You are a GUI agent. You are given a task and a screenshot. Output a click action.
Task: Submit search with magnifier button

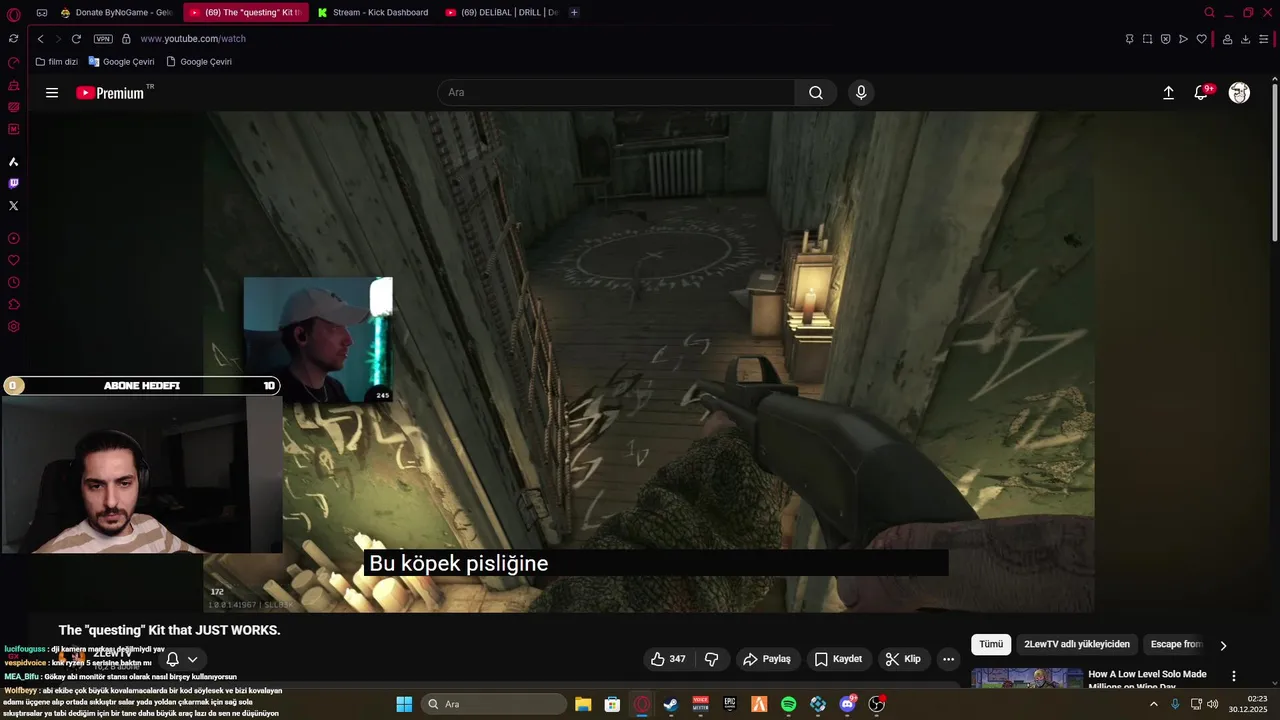[x=816, y=93]
